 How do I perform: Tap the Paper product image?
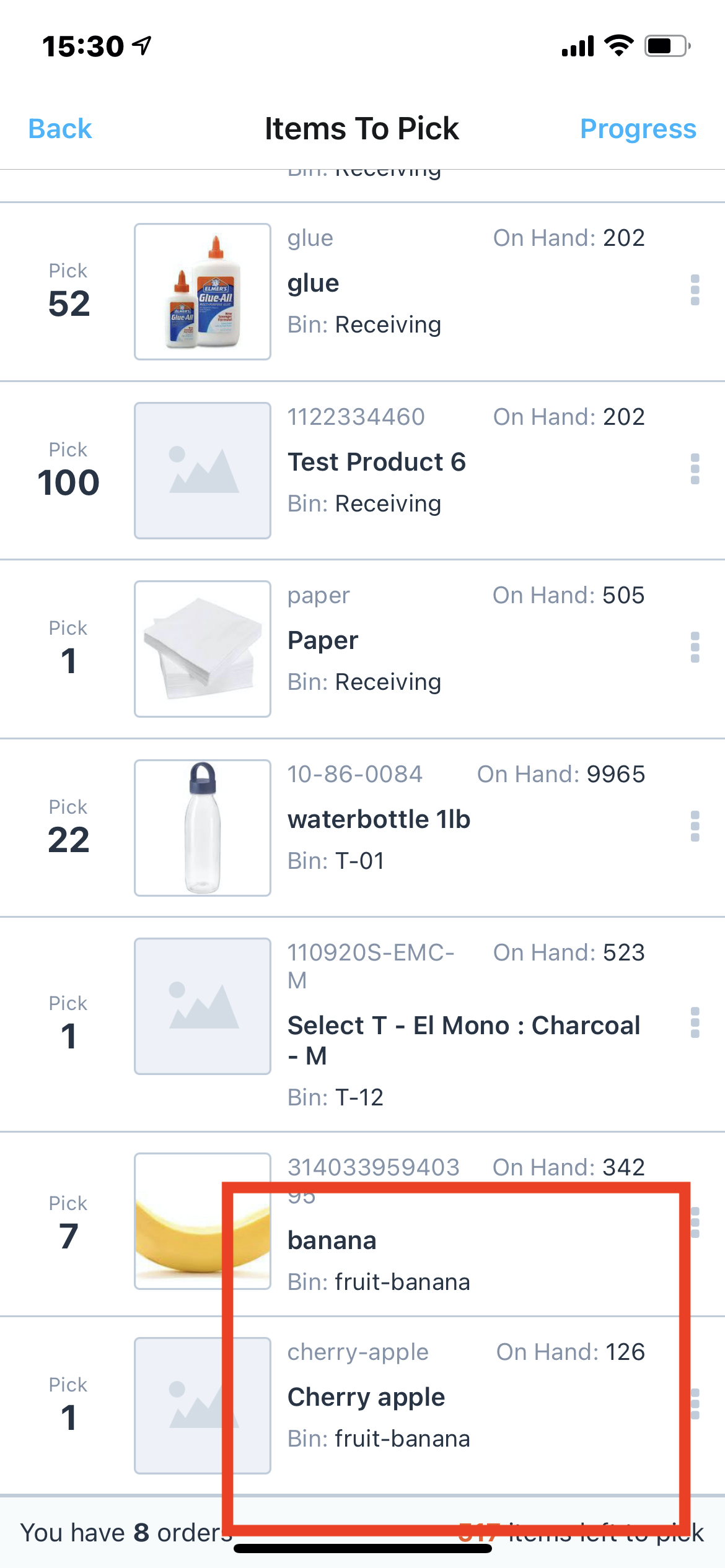click(203, 649)
